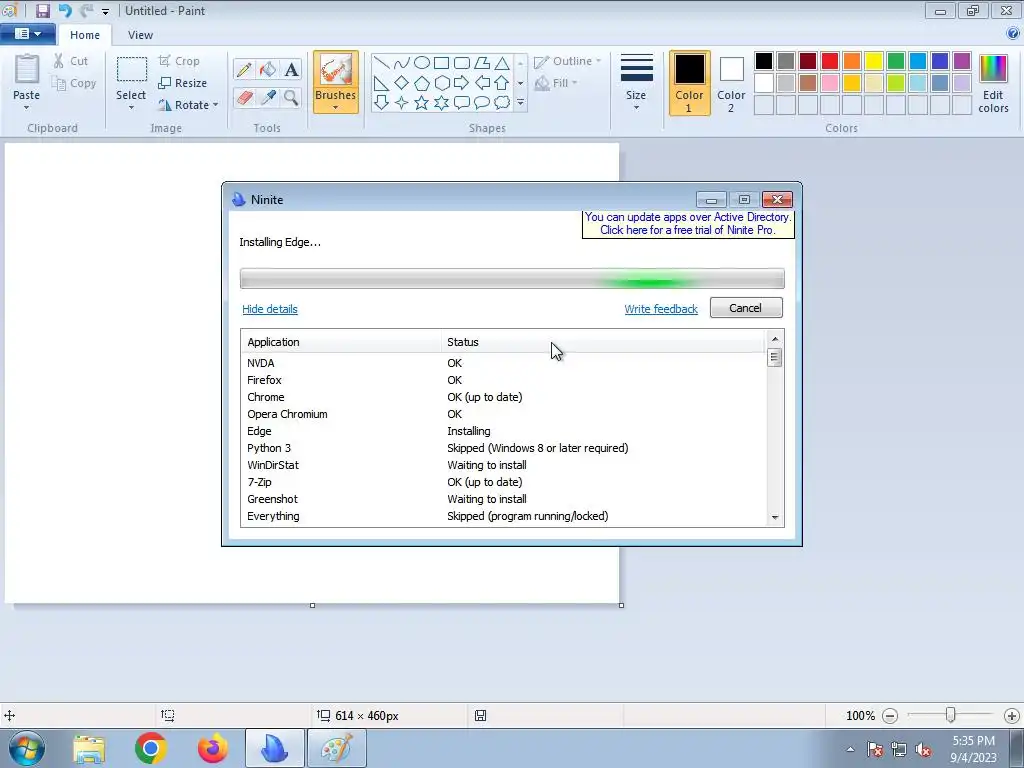Image resolution: width=1024 pixels, height=768 pixels.
Task: Select Color 1 button
Action: pyautogui.click(x=690, y=83)
